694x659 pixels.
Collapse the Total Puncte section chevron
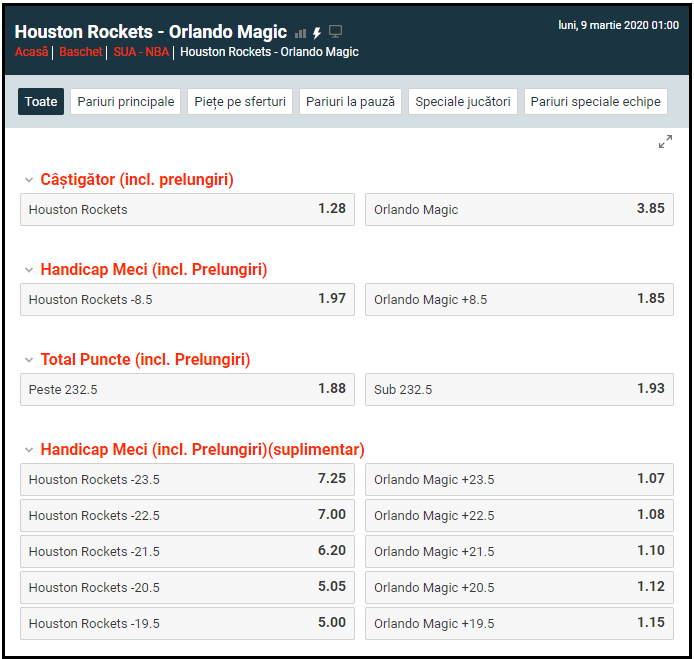29,360
